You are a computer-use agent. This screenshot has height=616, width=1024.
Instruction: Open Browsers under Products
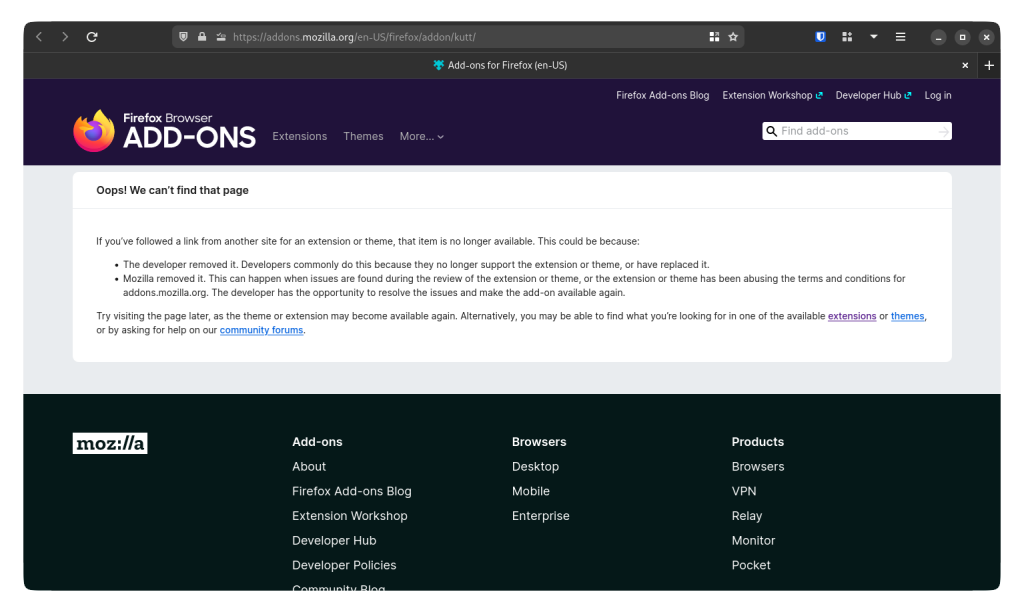[758, 467]
